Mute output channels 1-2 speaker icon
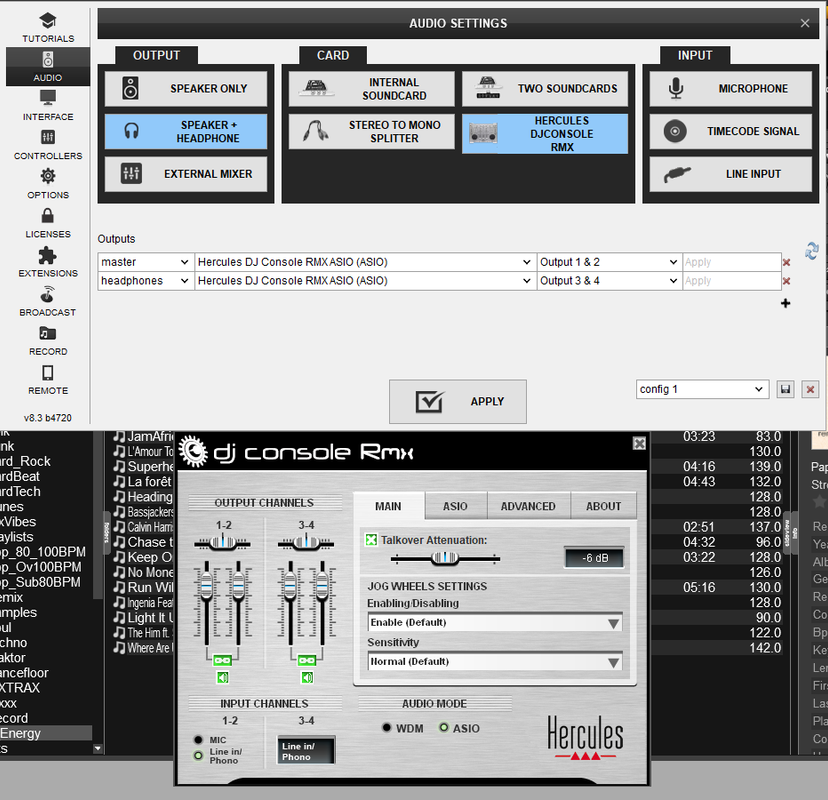Image resolution: width=828 pixels, height=800 pixels. pos(222,677)
